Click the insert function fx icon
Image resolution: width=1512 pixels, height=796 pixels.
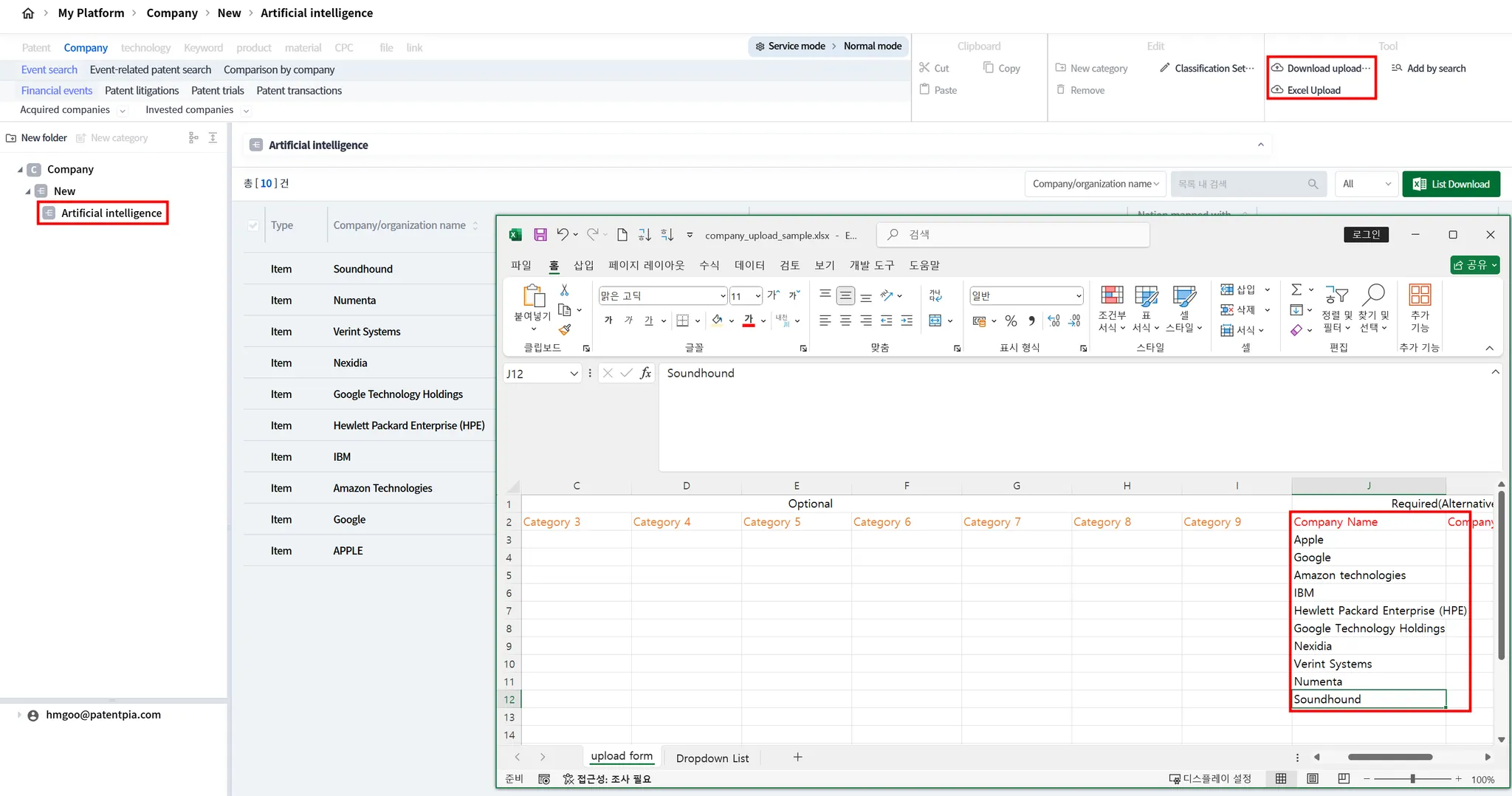(x=645, y=374)
